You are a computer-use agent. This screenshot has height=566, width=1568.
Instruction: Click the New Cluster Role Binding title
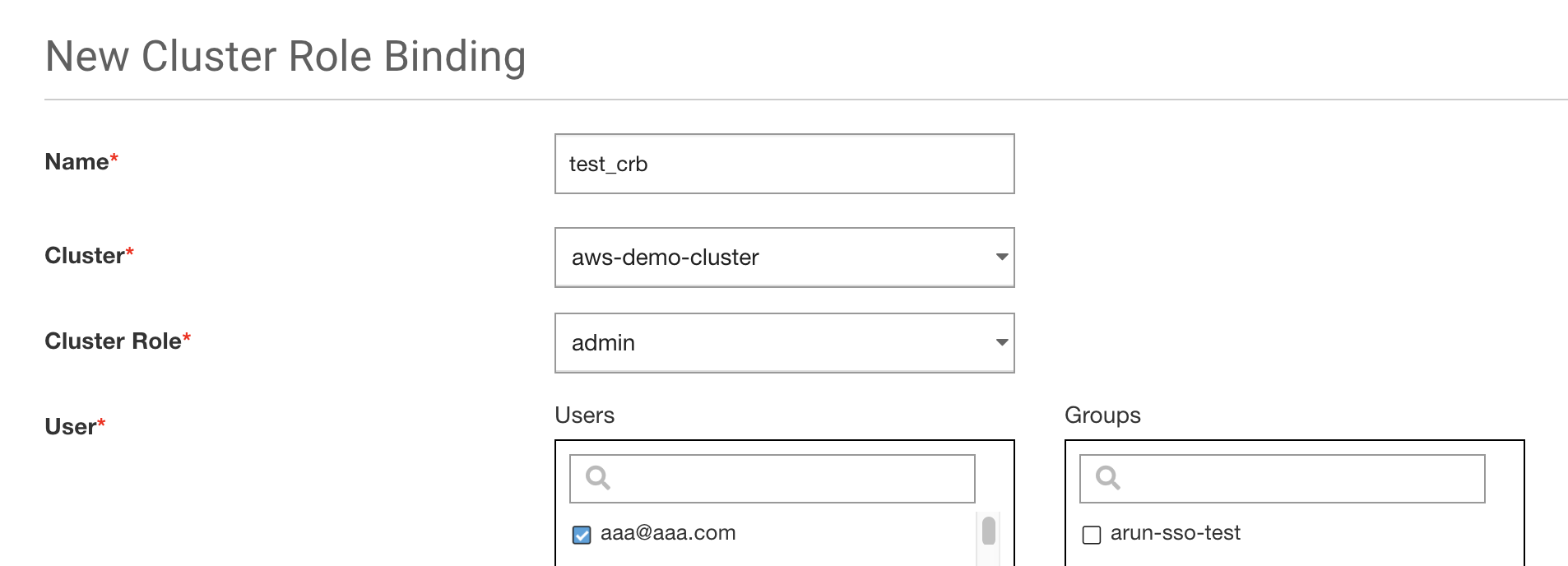click(x=285, y=57)
